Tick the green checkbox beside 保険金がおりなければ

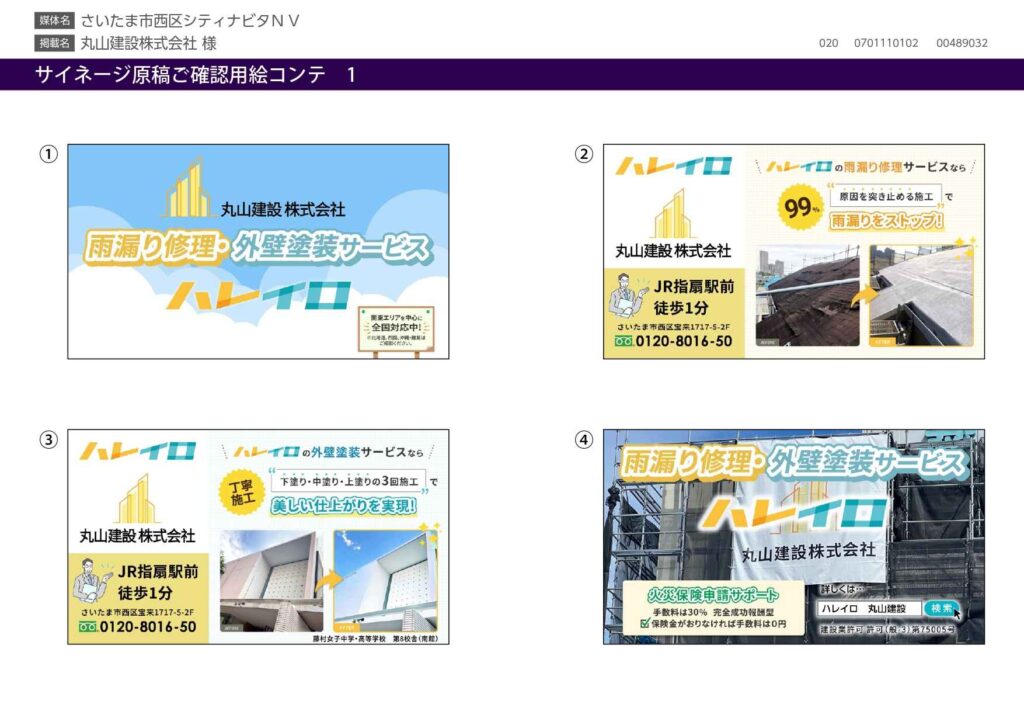click(645, 623)
